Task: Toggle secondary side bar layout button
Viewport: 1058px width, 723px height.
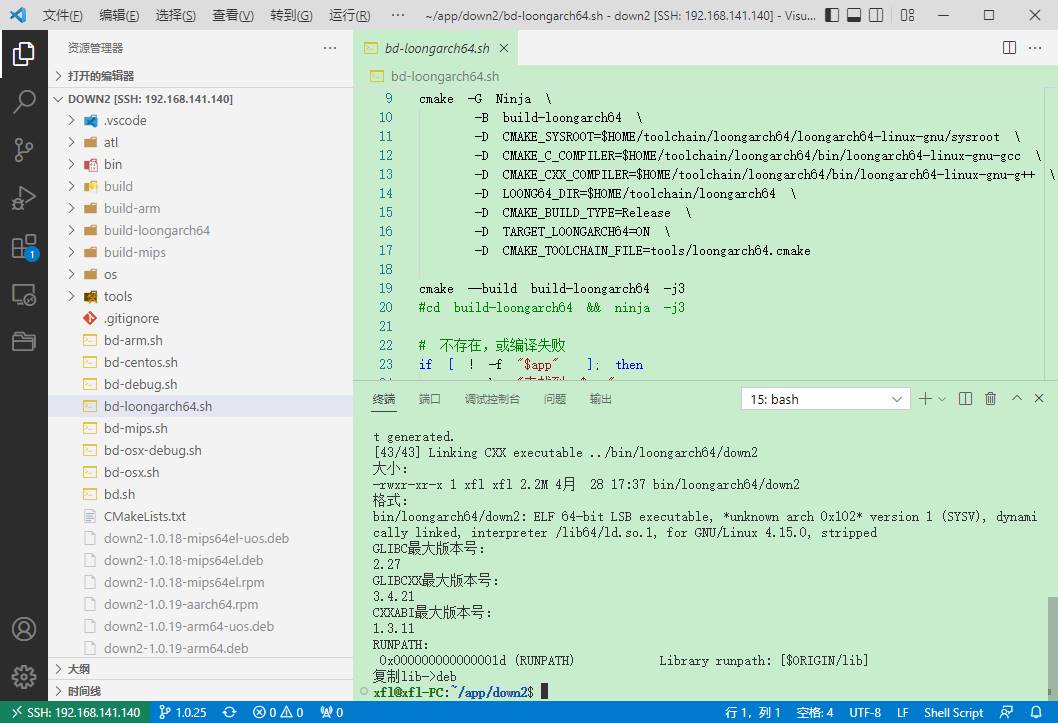Action: [876, 15]
